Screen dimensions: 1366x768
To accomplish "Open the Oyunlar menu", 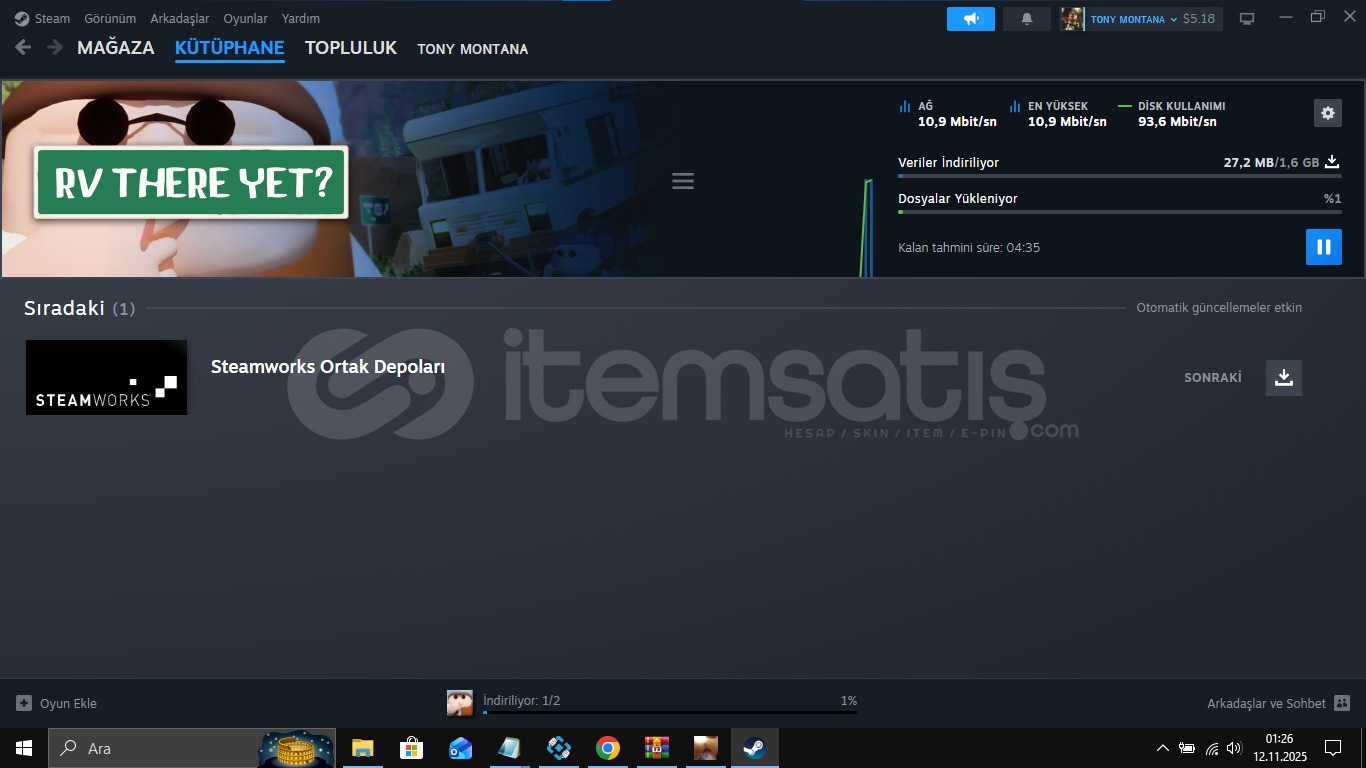I will point(246,19).
